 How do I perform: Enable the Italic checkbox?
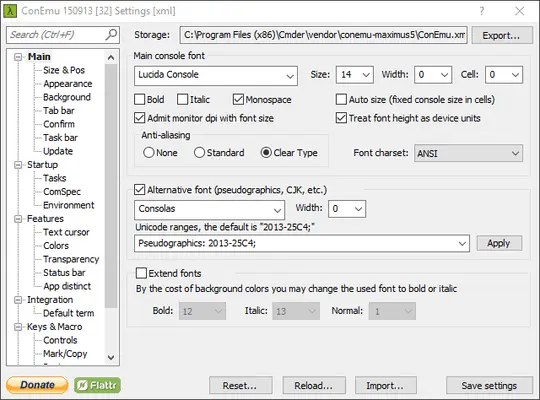(x=183, y=100)
